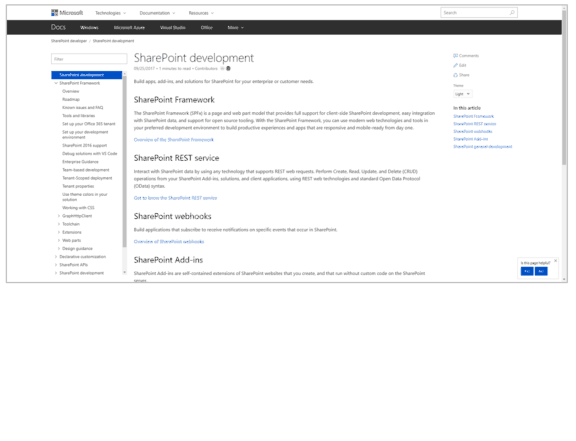This screenshot has width=576, height=441.
Task: Open Visual Studio in the Docs navigation bar
Action: tap(173, 28)
